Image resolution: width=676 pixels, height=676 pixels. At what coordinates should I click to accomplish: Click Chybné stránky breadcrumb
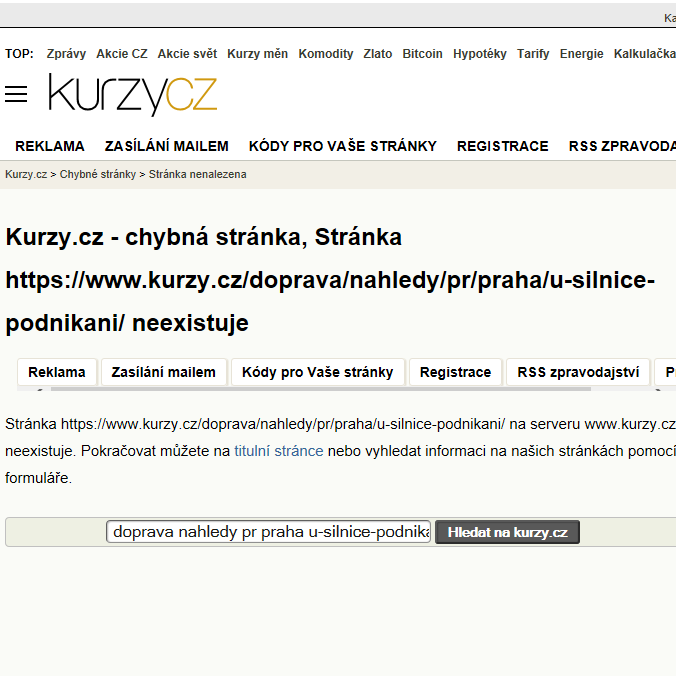click(x=97, y=174)
